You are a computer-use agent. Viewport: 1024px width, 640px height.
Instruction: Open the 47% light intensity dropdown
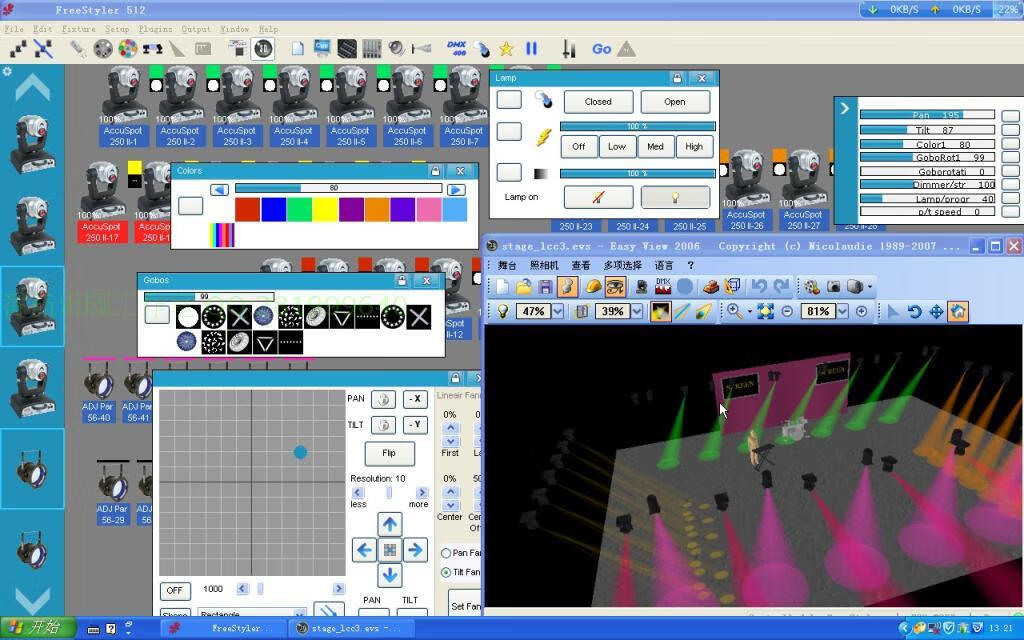click(558, 312)
